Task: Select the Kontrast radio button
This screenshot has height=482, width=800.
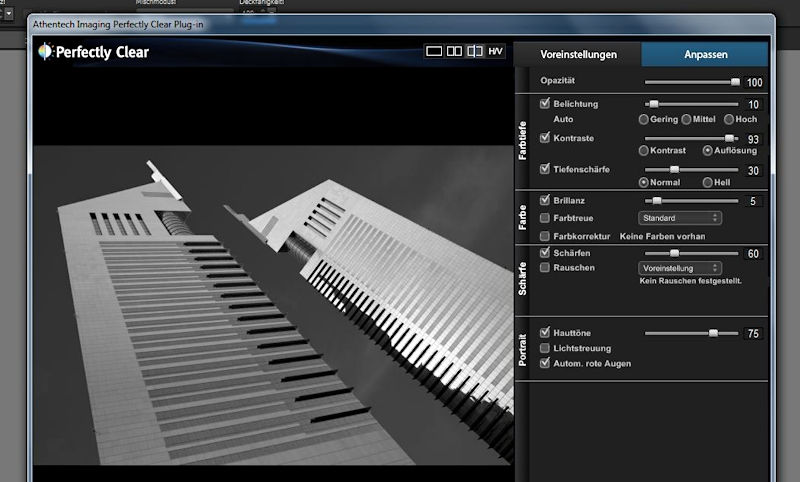Action: point(644,150)
